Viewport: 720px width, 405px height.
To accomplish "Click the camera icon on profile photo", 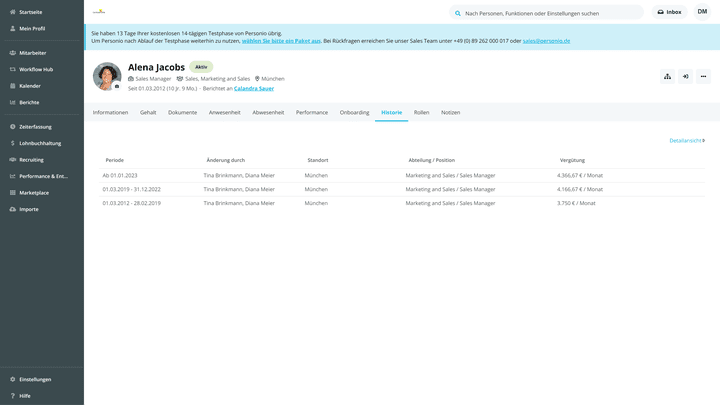I will 117,87.
